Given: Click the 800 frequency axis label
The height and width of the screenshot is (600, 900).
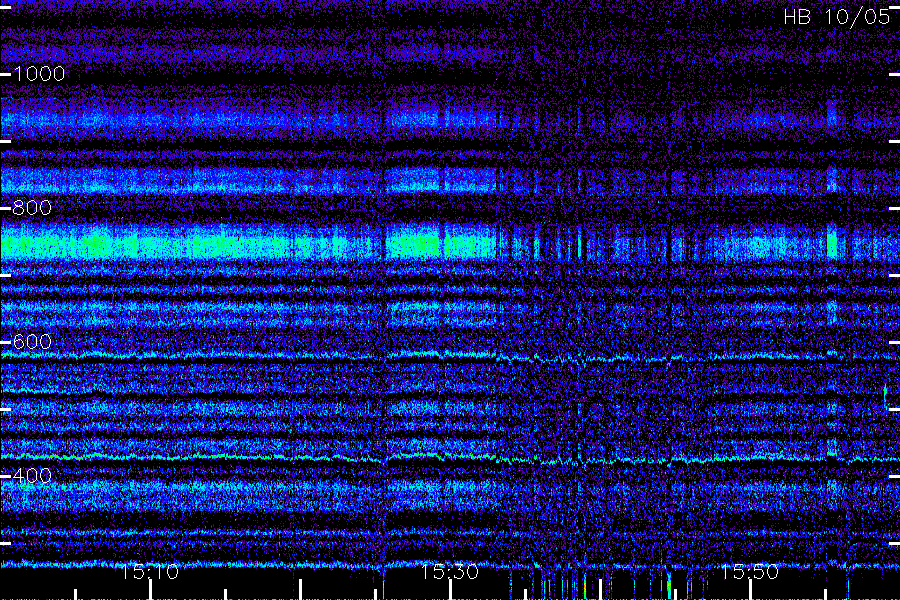Looking at the screenshot, I should tap(32, 207).
